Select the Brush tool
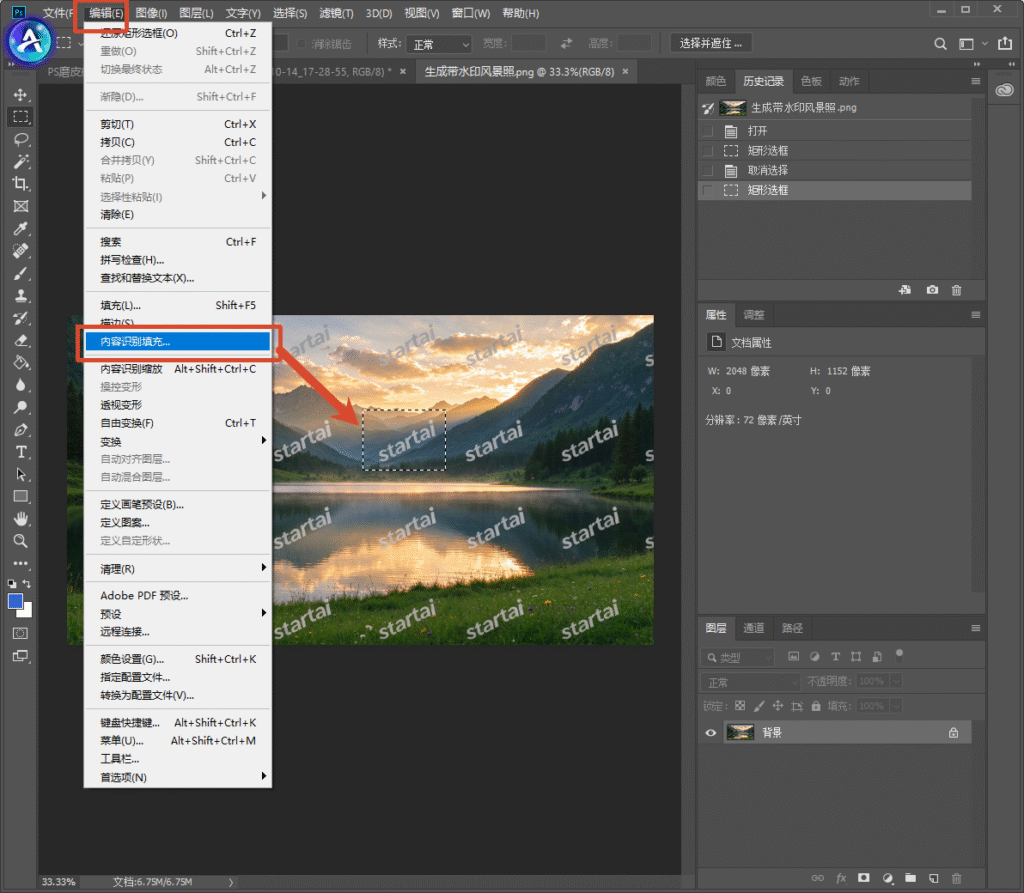The image size is (1024, 893). [20, 274]
